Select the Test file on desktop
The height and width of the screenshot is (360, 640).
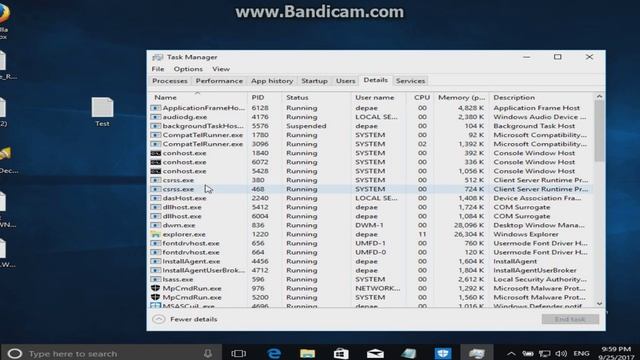(102, 112)
